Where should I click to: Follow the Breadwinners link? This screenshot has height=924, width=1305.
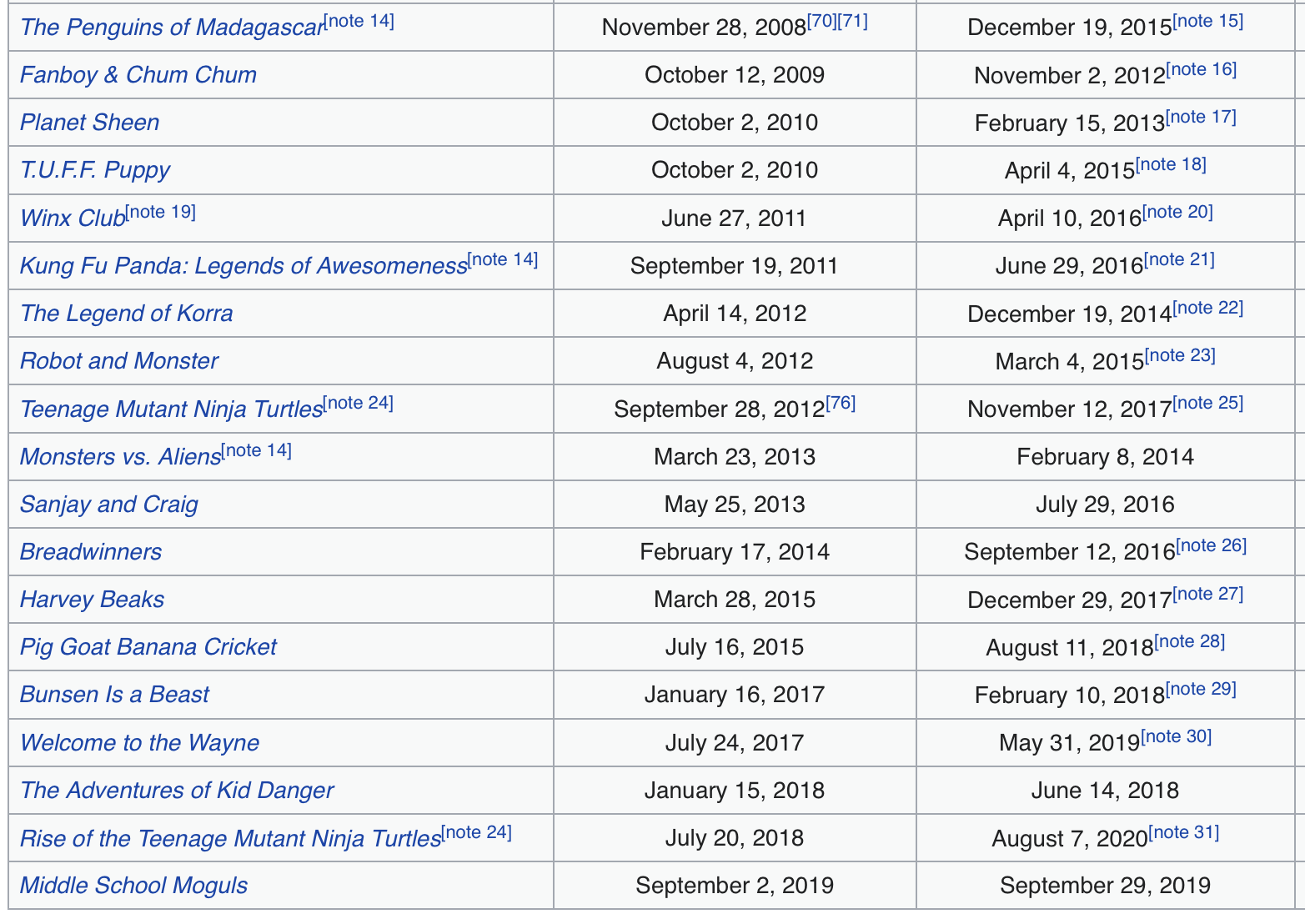pyautogui.click(x=91, y=552)
